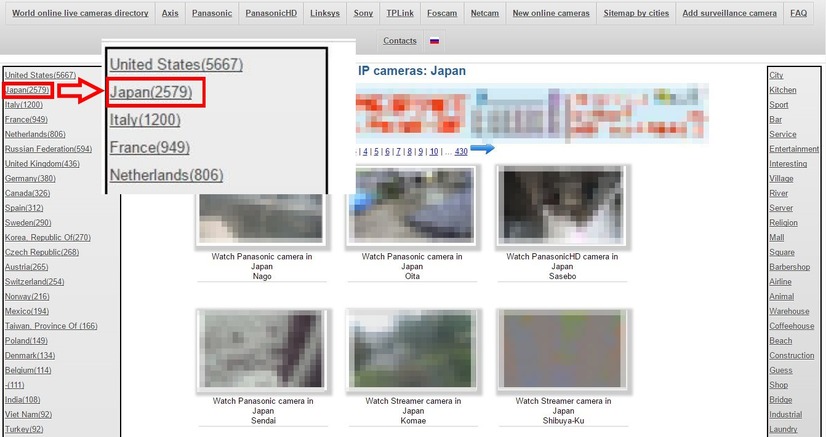Open the Oita Panasonic camera thumbnail
This screenshot has height=437, width=826.
[412, 206]
